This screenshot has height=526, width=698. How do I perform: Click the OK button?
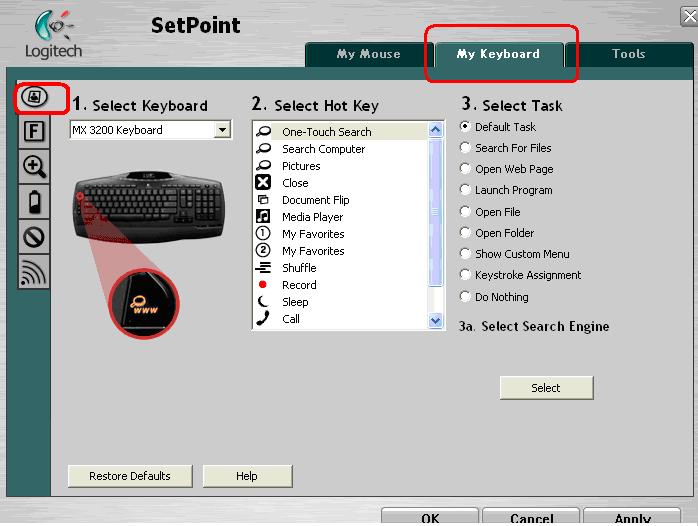pos(430,517)
